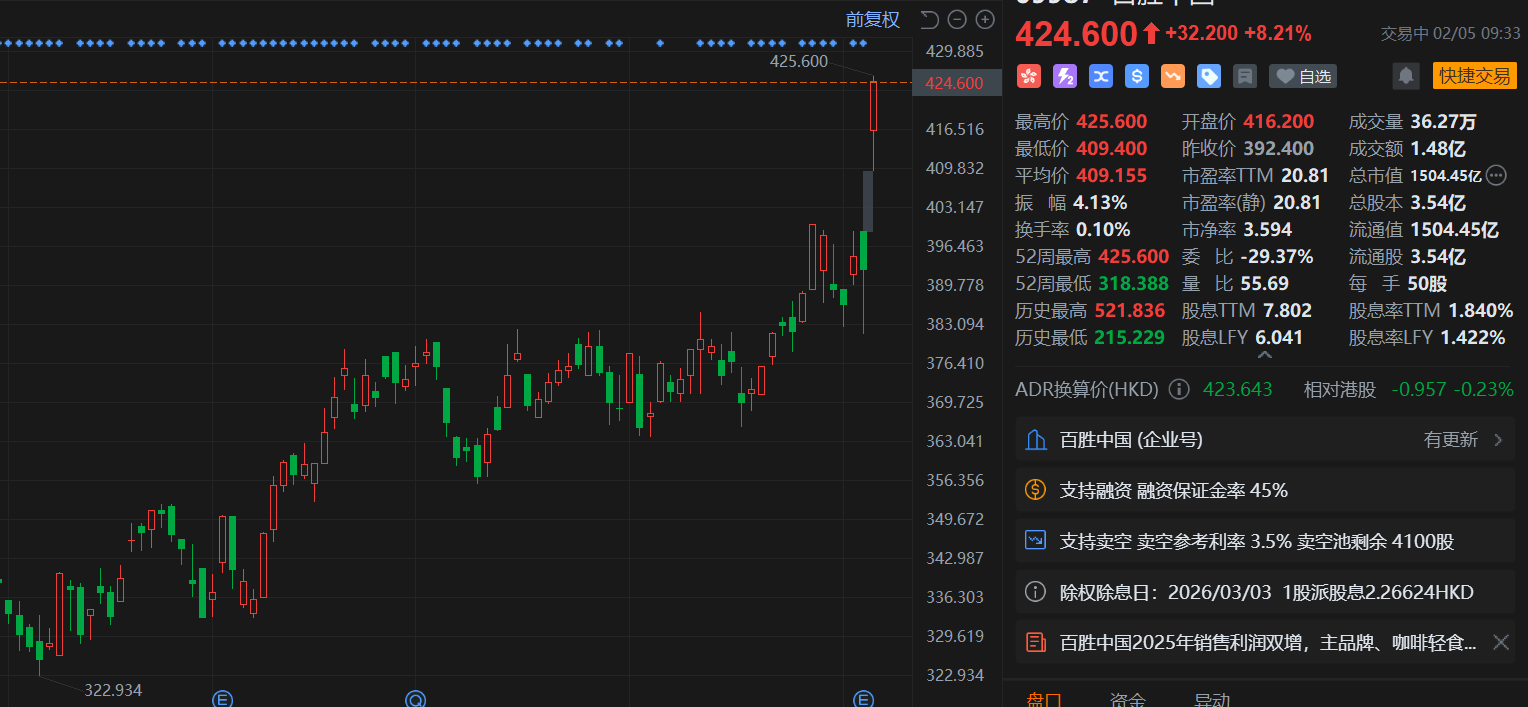Open the gray notes icon
The height and width of the screenshot is (707, 1528).
coord(1245,76)
